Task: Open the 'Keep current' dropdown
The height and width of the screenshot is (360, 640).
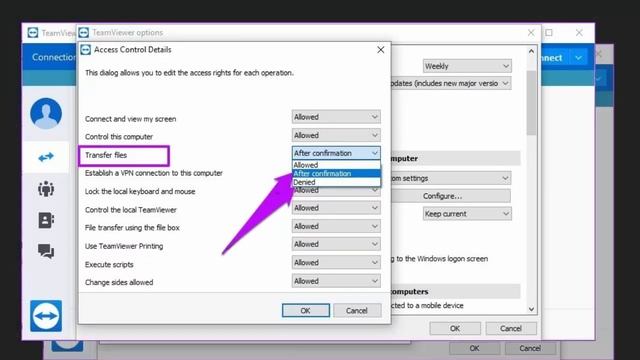Action: (x=467, y=214)
